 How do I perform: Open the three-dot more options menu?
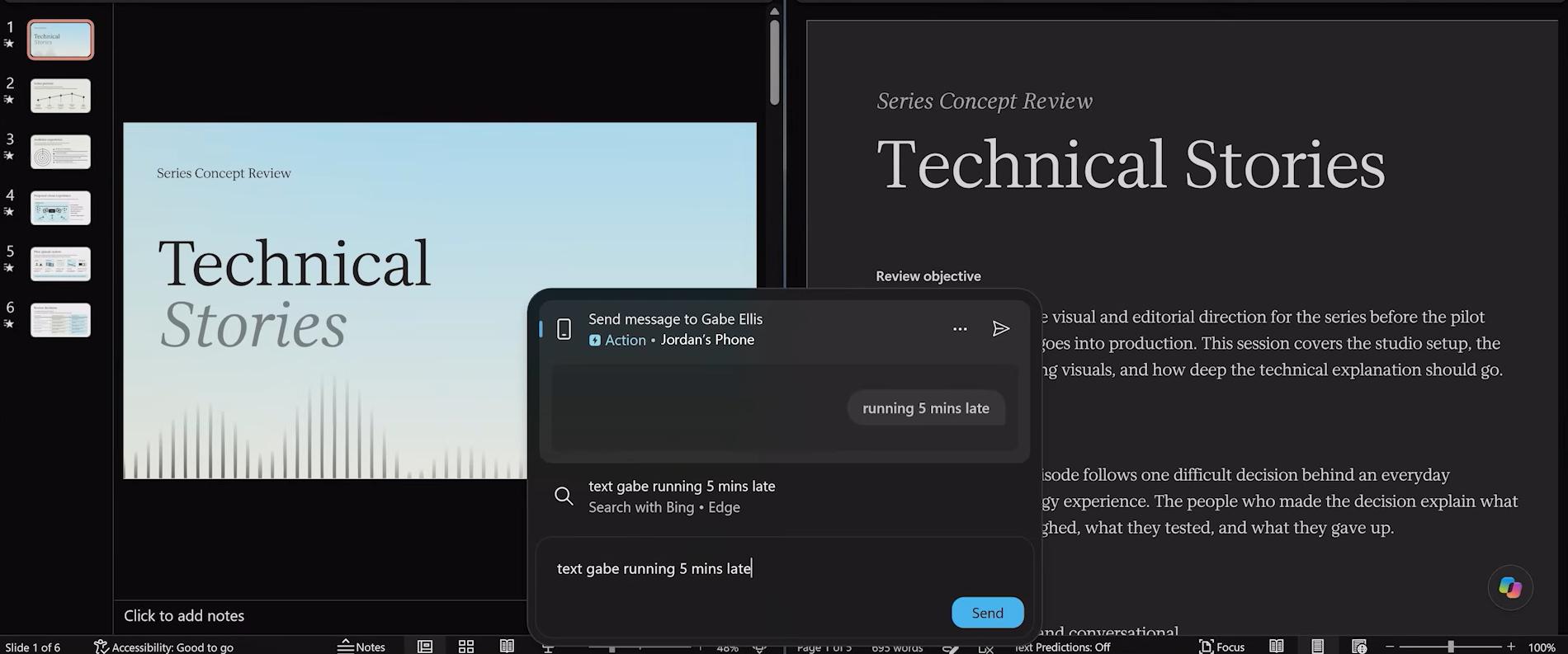tap(960, 329)
